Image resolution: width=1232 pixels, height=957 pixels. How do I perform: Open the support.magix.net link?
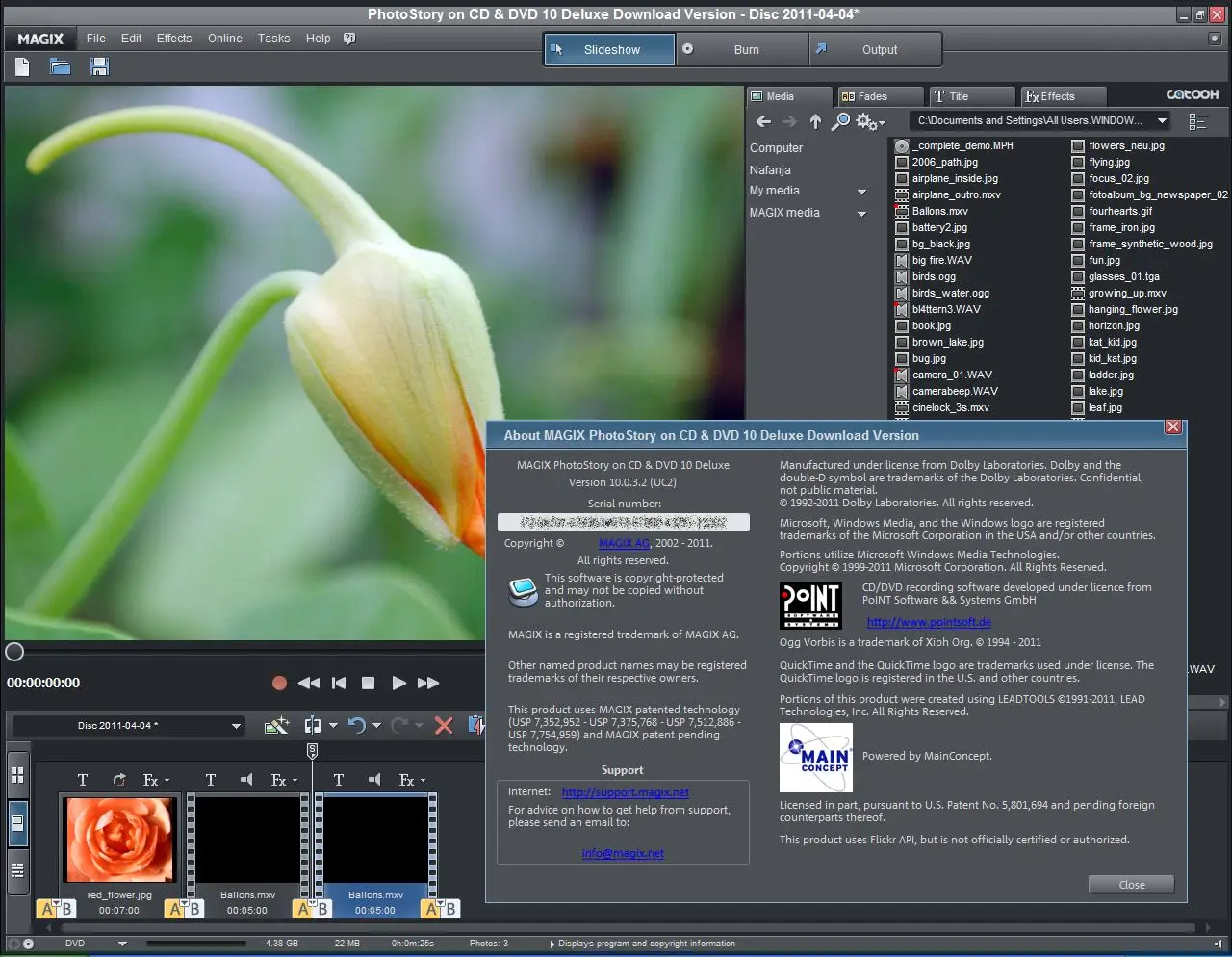626,792
